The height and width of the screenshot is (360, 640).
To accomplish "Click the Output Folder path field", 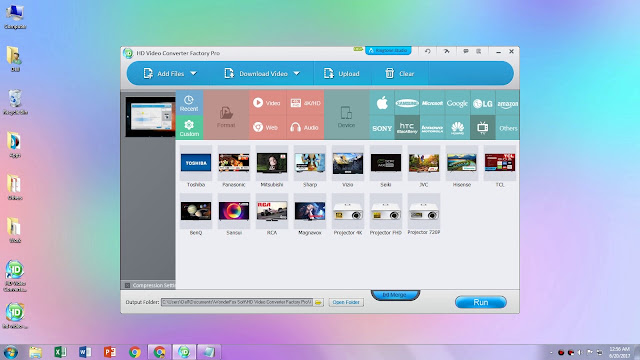I will pos(237,302).
